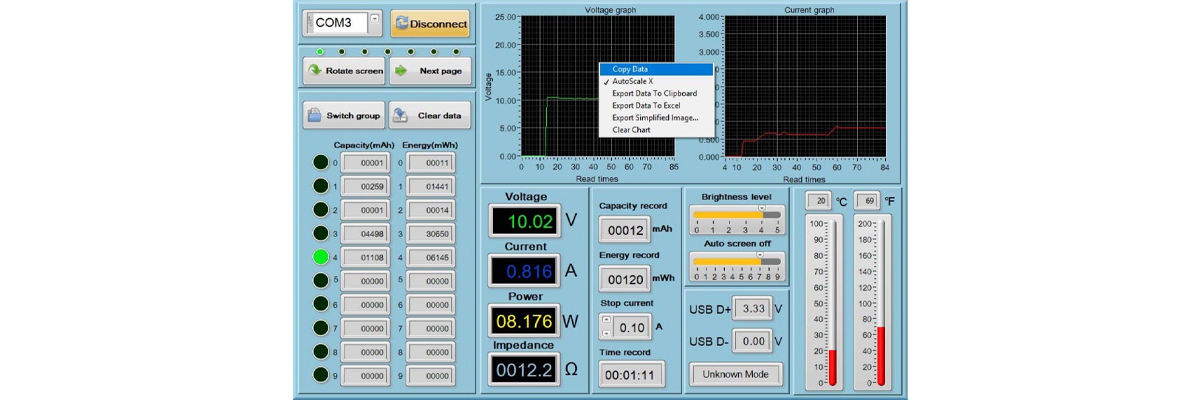Open the COM3 port dropdown
The height and width of the screenshot is (400, 1200).
(375, 18)
